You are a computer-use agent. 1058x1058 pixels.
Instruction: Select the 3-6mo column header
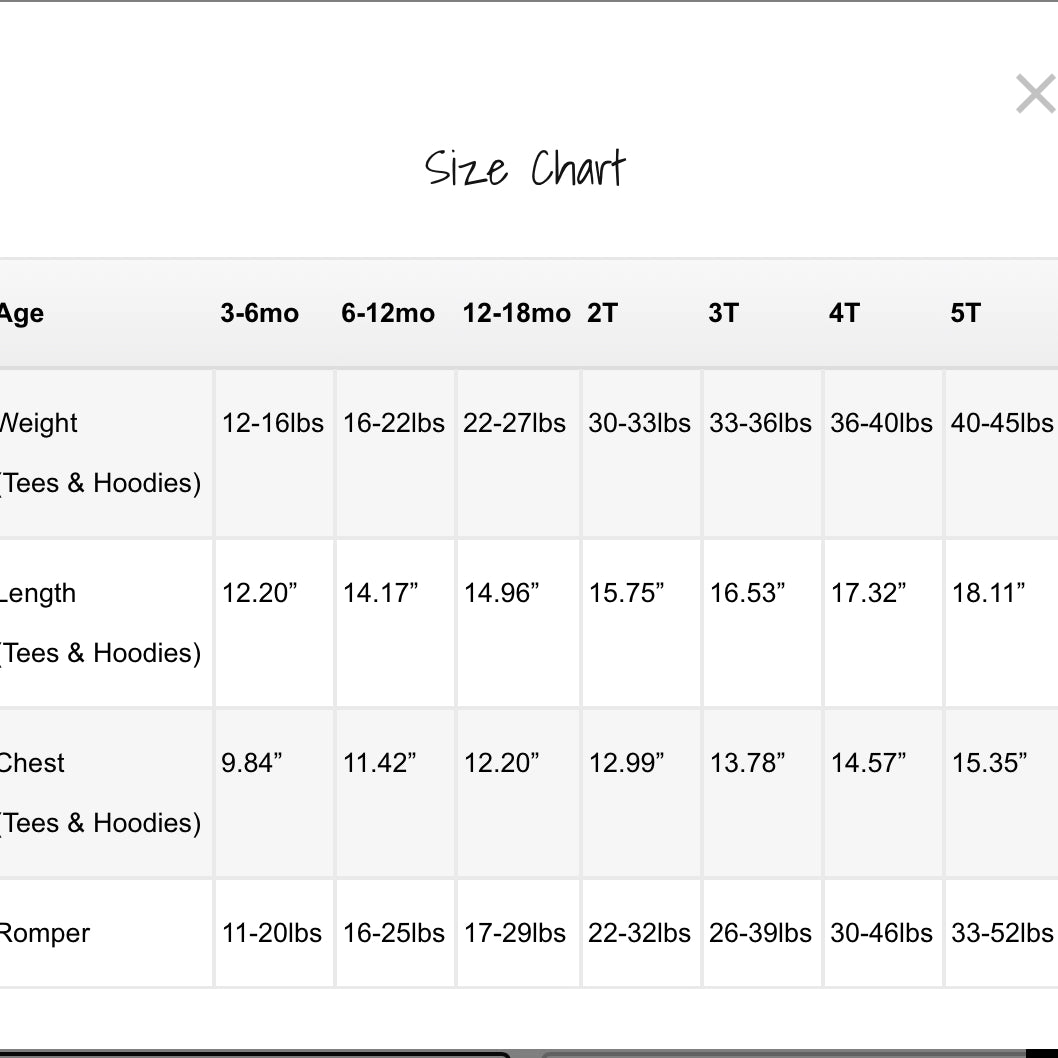point(260,314)
